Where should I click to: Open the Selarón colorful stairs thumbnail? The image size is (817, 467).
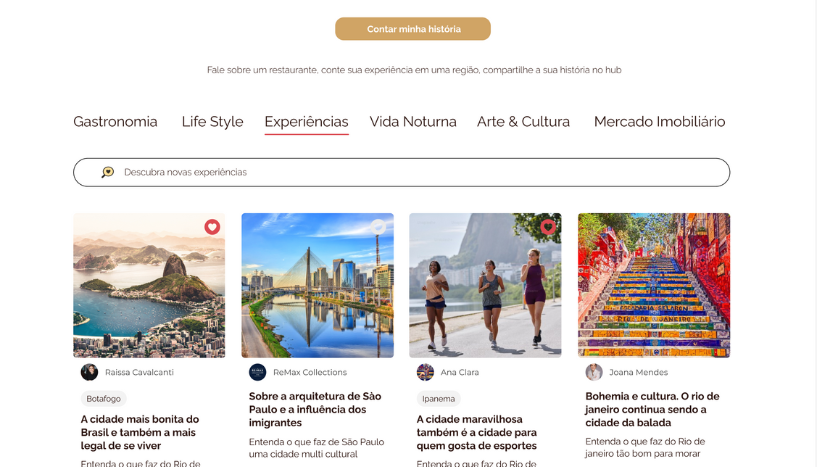[654, 285]
